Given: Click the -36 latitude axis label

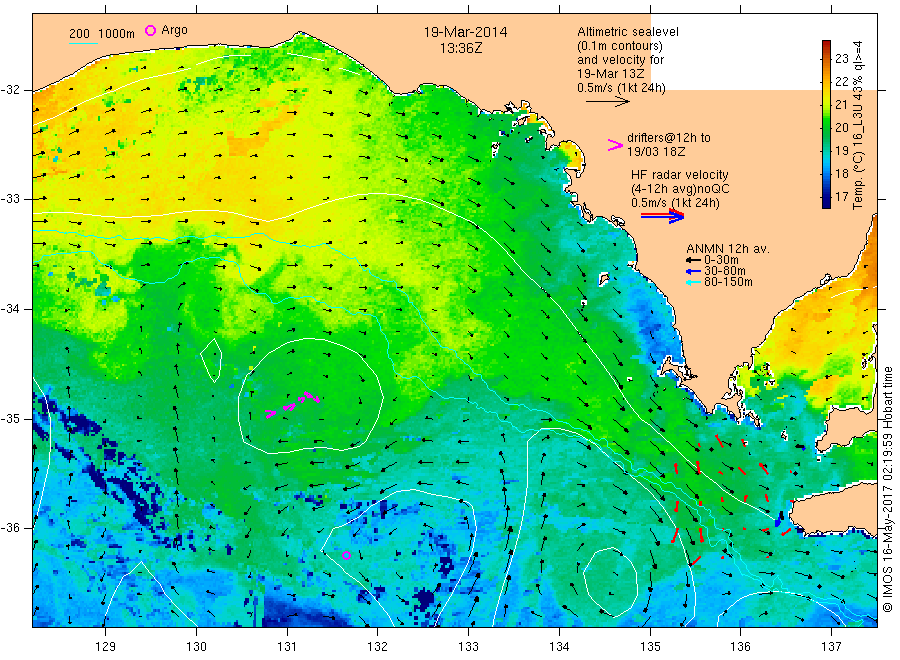Looking at the screenshot, I should 10,527.
